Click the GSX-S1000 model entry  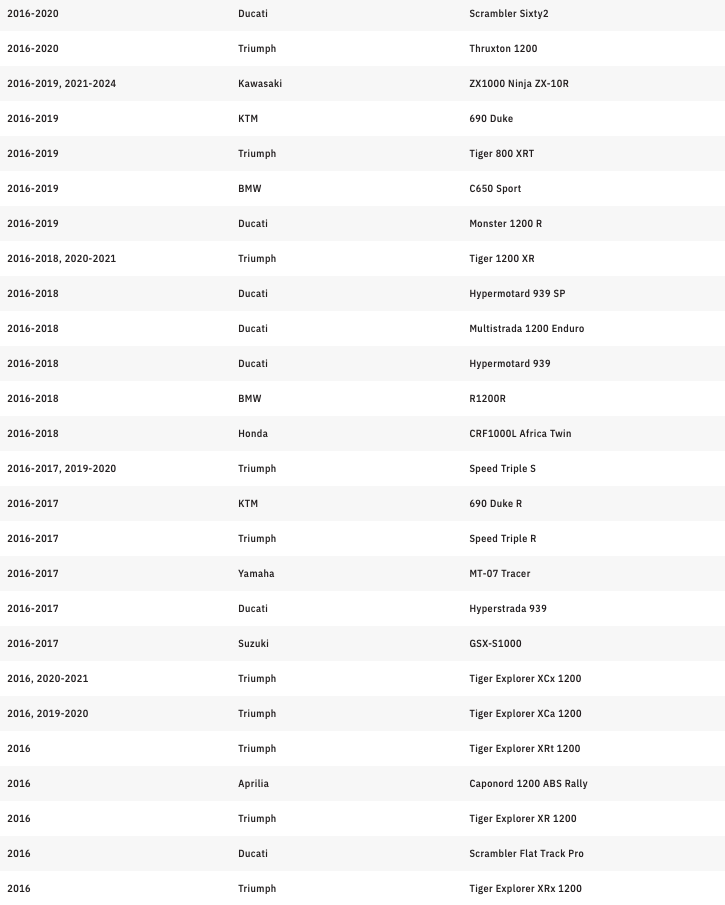(x=495, y=644)
